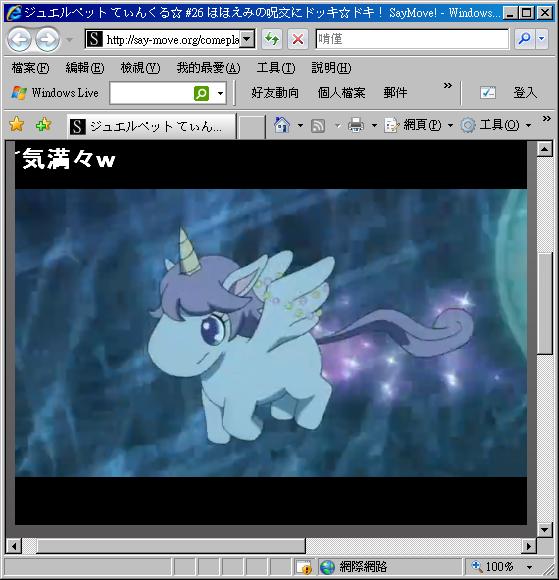559x580 pixels.
Task: Open the 工具(O) tools menu
Action: [x=496, y=125]
